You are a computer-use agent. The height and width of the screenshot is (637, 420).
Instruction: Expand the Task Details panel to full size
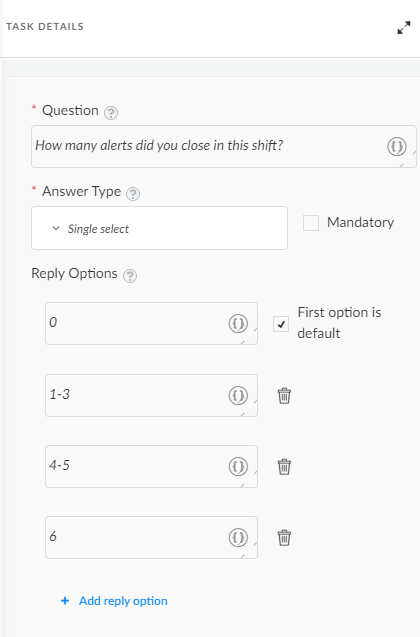coord(404,28)
